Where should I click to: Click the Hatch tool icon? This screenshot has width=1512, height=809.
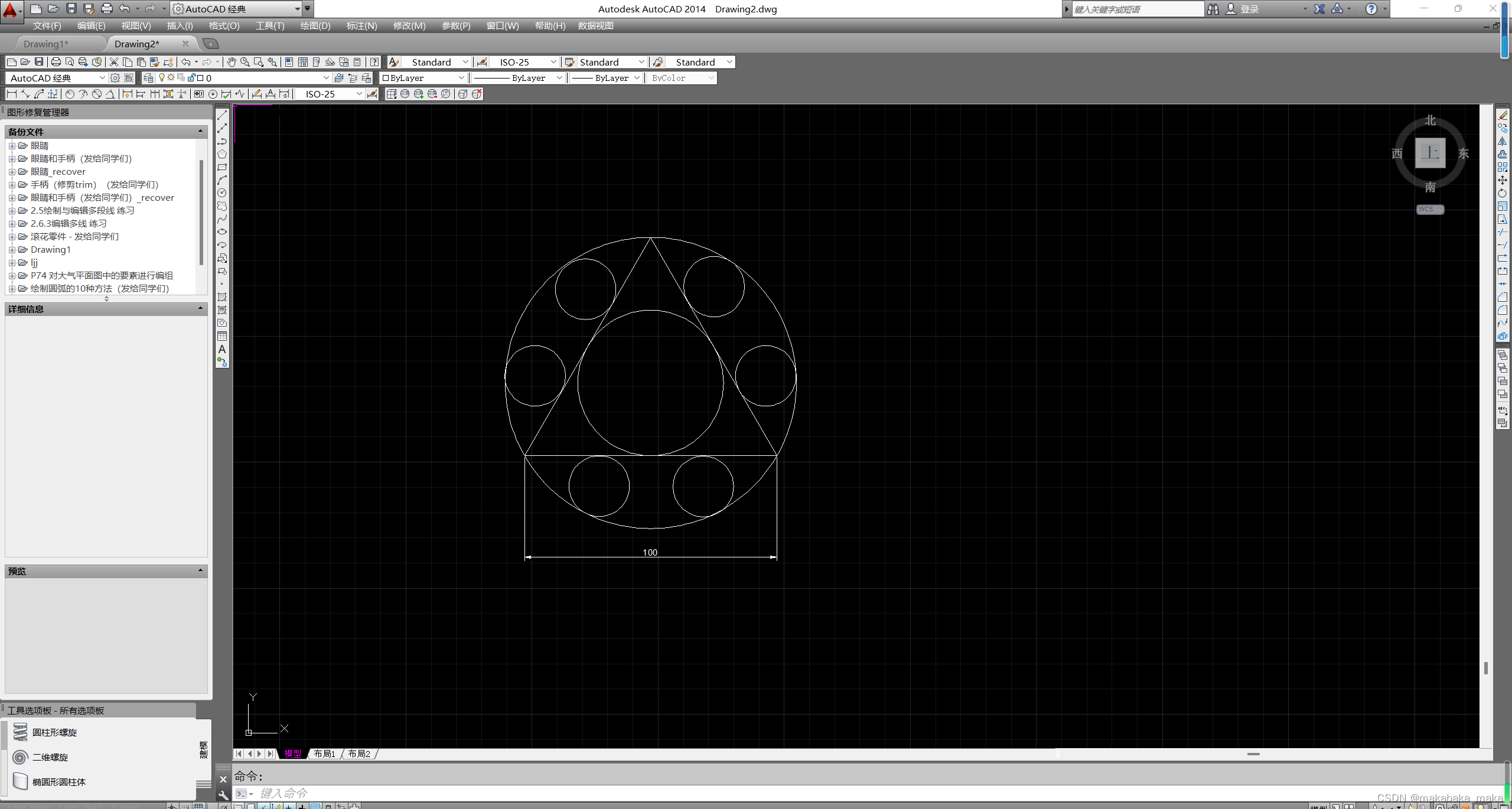pos(222,297)
